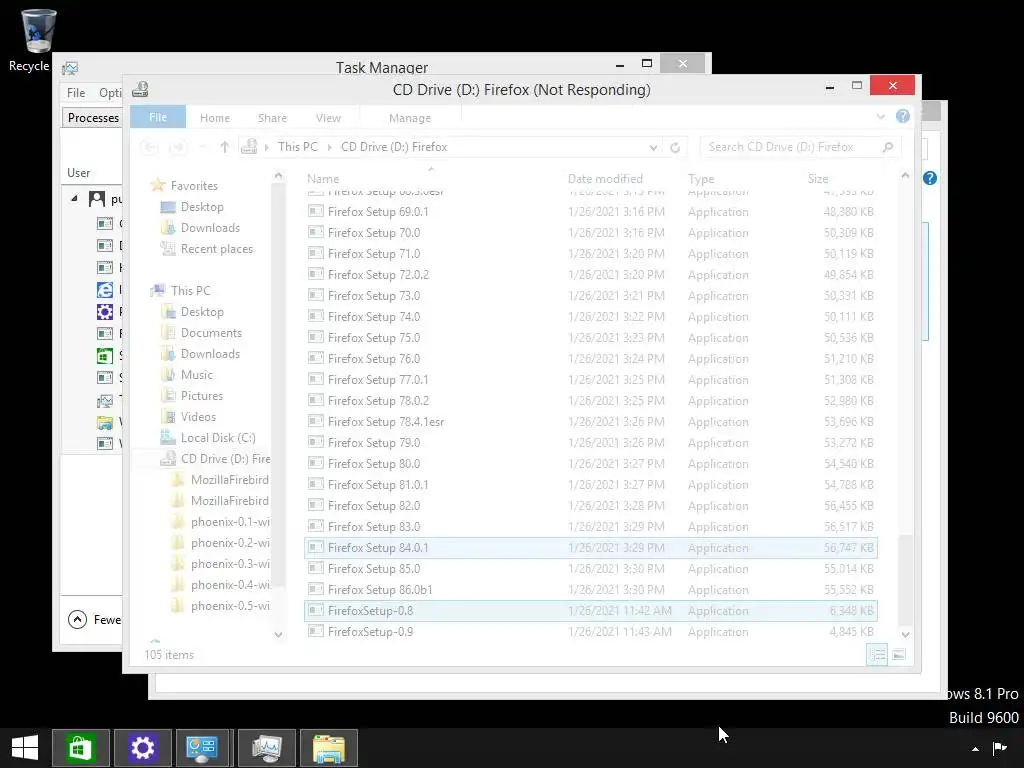Select Recent places in Favorites
Viewport: 1024px width, 768px height.
click(x=216, y=249)
